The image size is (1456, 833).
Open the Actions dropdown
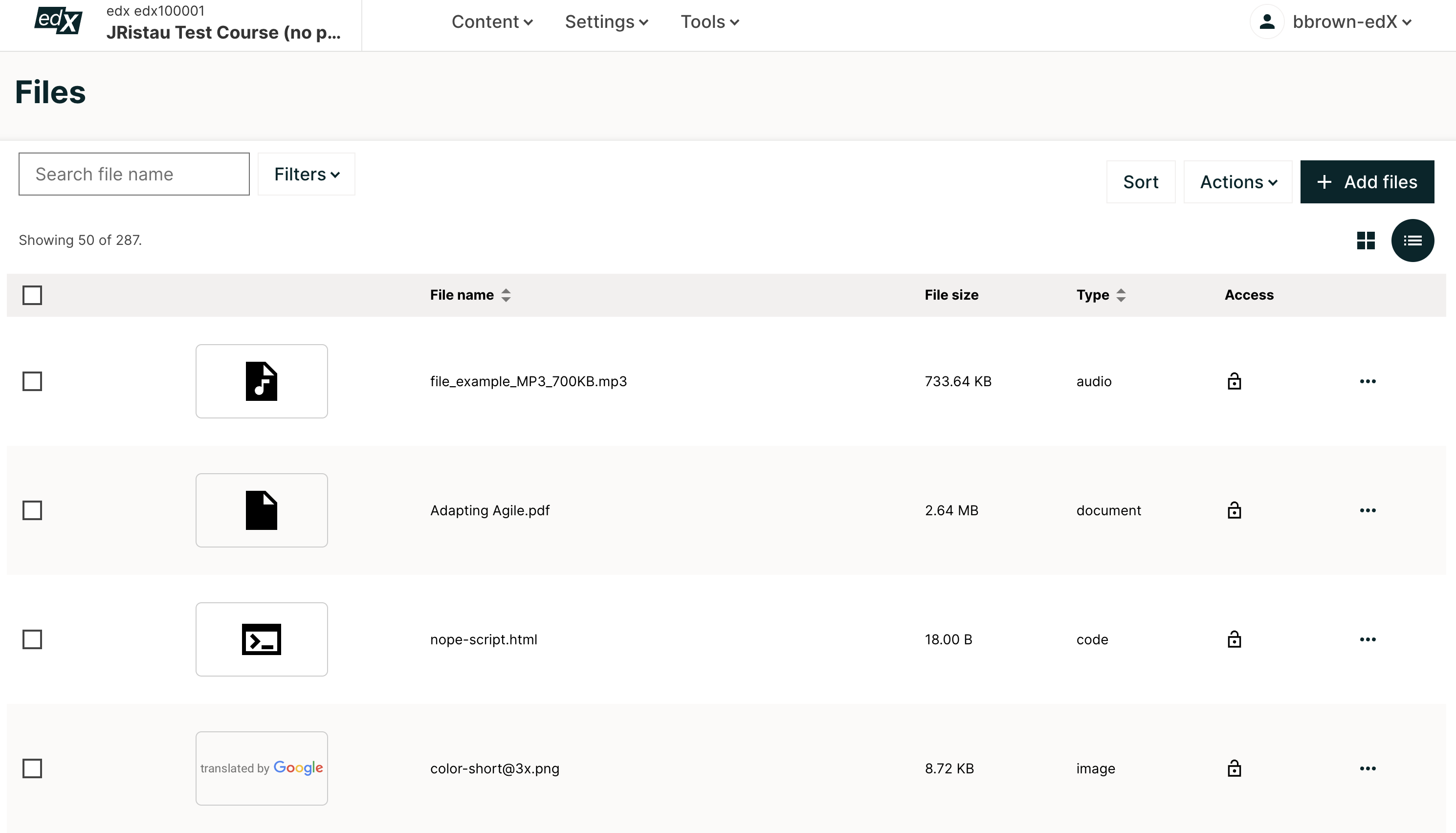tap(1237, 181)
